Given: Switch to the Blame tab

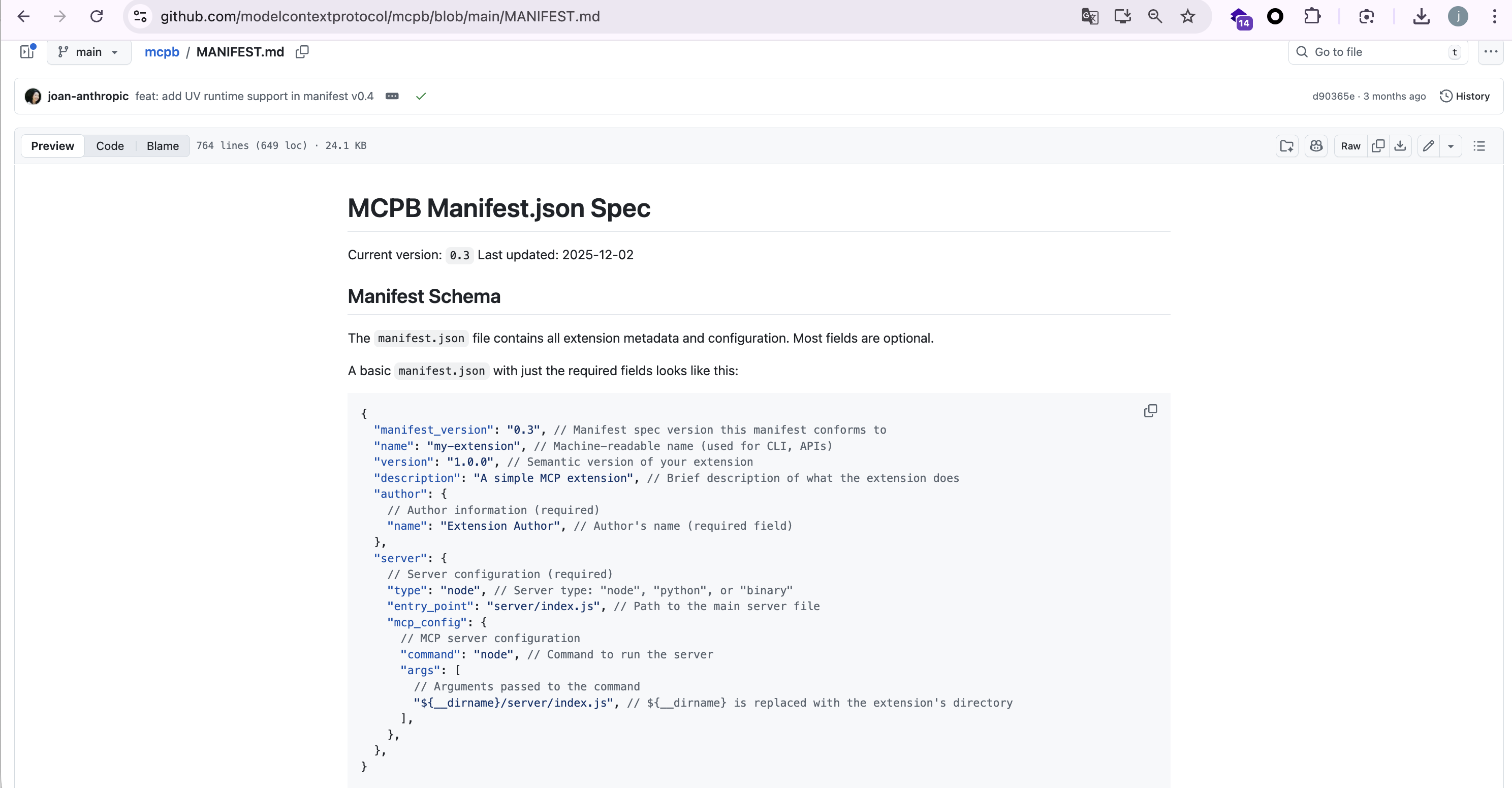Looking at the screenshot, I should point(163,145).
